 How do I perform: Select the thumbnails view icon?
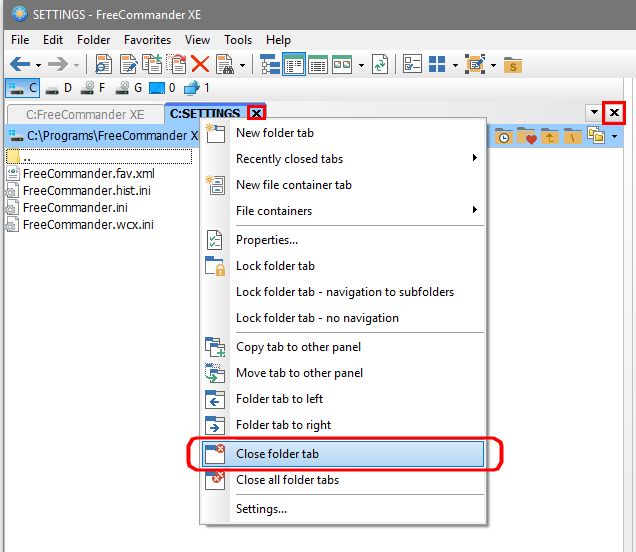(342, 64)
